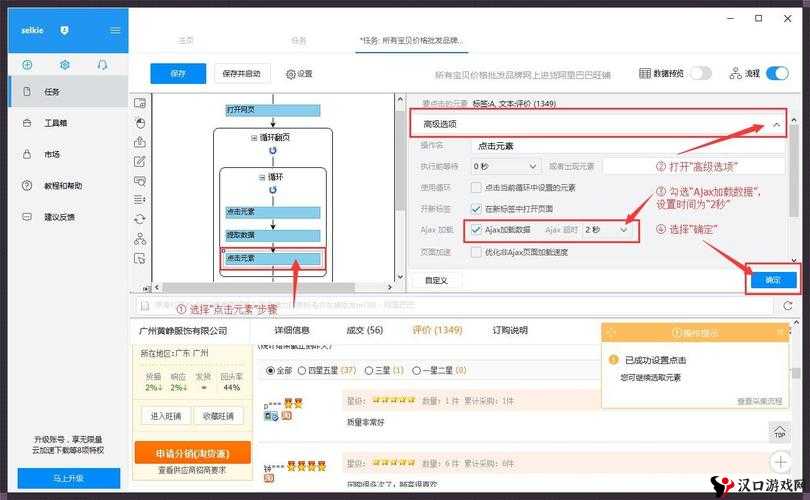Select the 一星二星 (0) radio button
The image size is (810, 500).
[416, 371]
